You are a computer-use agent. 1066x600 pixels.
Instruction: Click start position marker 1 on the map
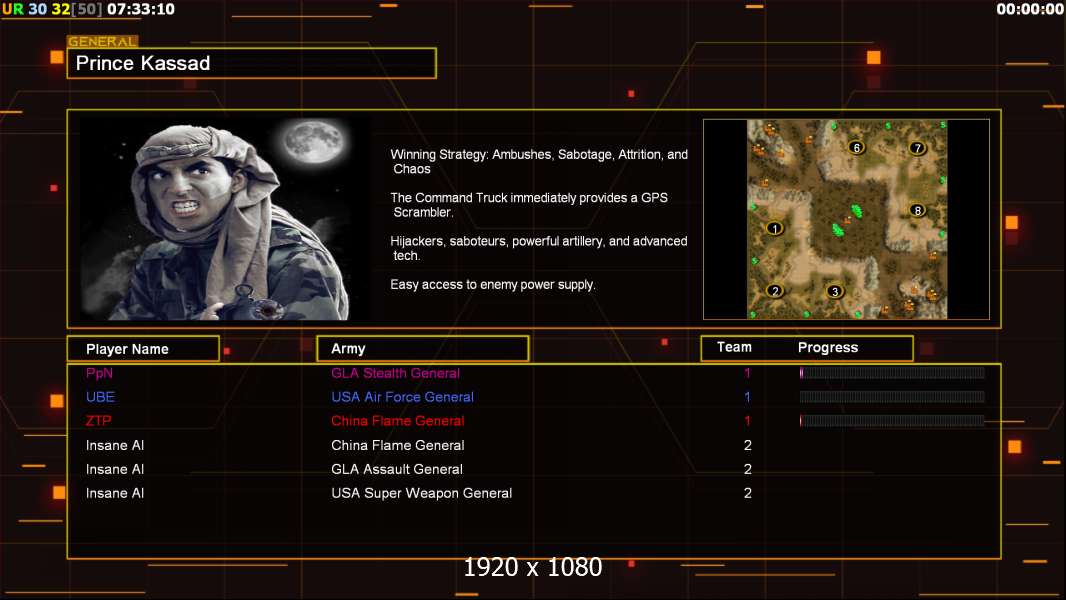pyautogui.click(x=774, y=228)
